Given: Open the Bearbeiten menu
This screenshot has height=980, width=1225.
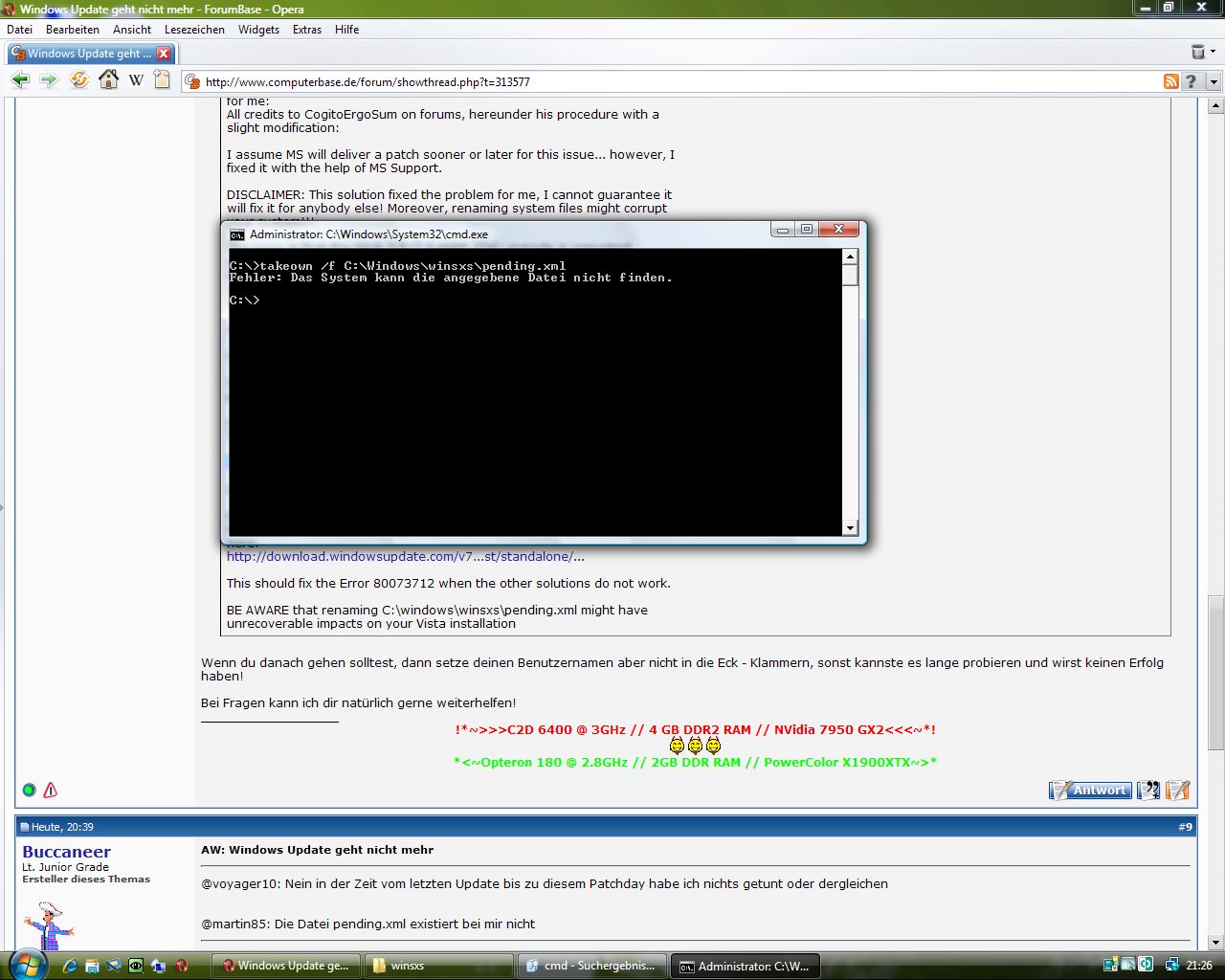Looking at the screenshot, I should tap(73, 30).
